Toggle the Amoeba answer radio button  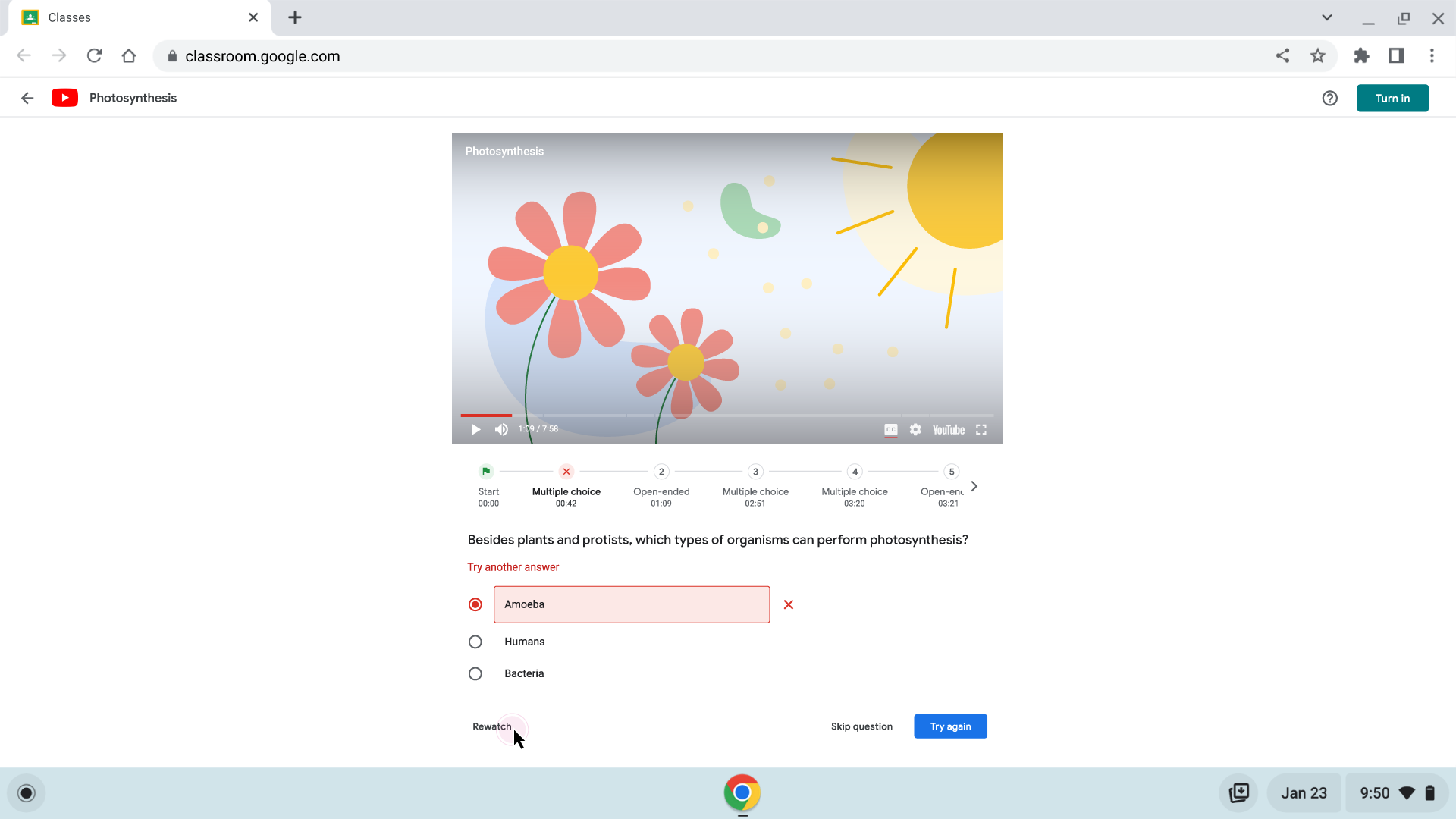click(x=475, y=604)
